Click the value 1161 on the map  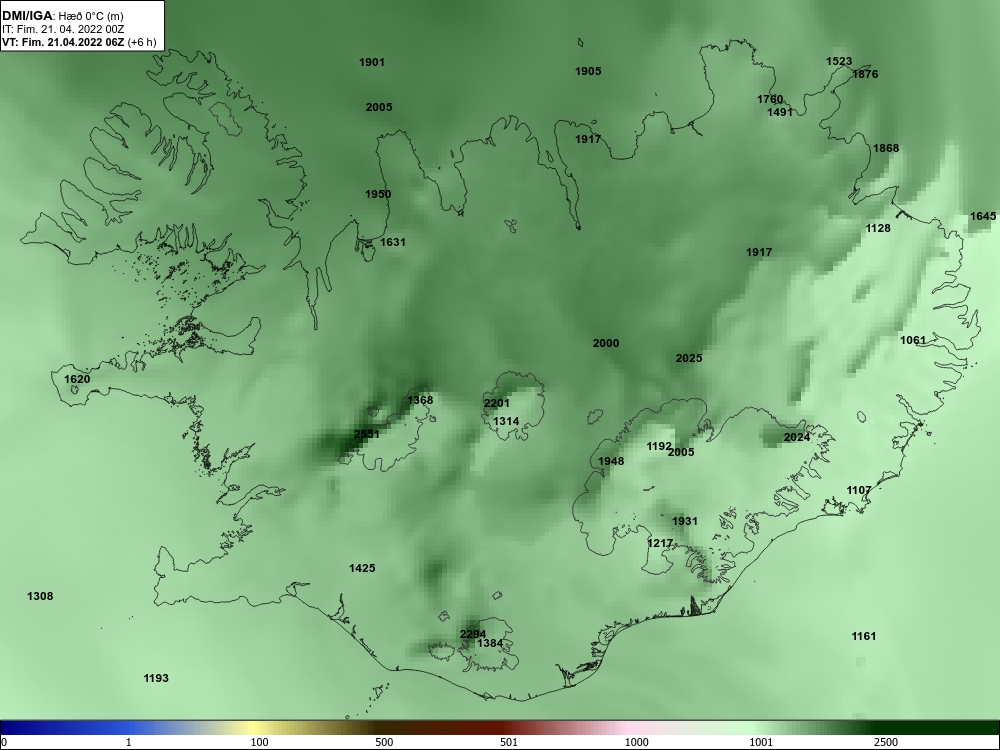click(x=864, y=636)
